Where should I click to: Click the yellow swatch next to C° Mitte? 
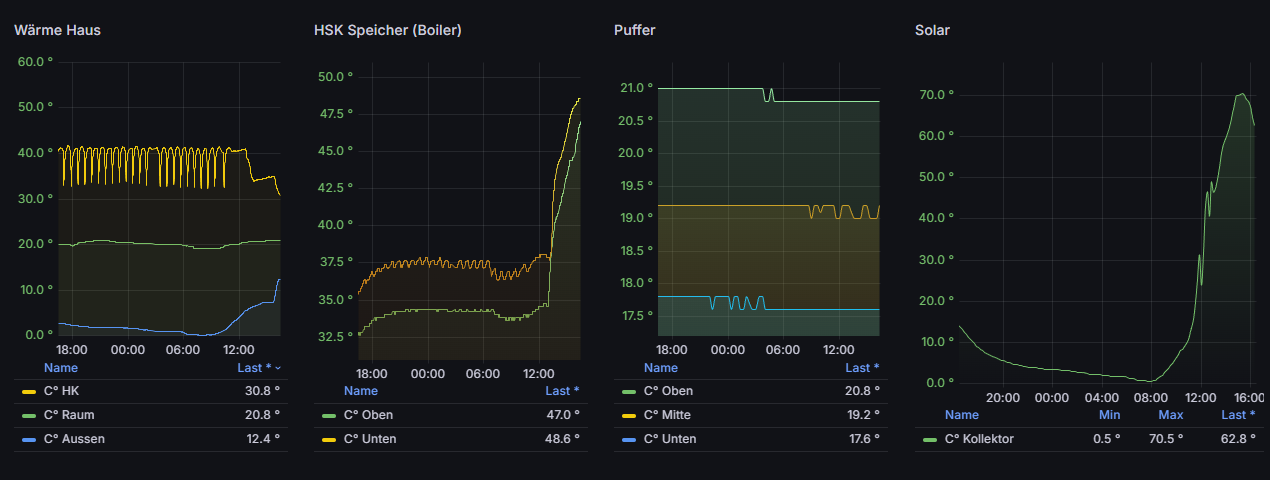(629, 415)
